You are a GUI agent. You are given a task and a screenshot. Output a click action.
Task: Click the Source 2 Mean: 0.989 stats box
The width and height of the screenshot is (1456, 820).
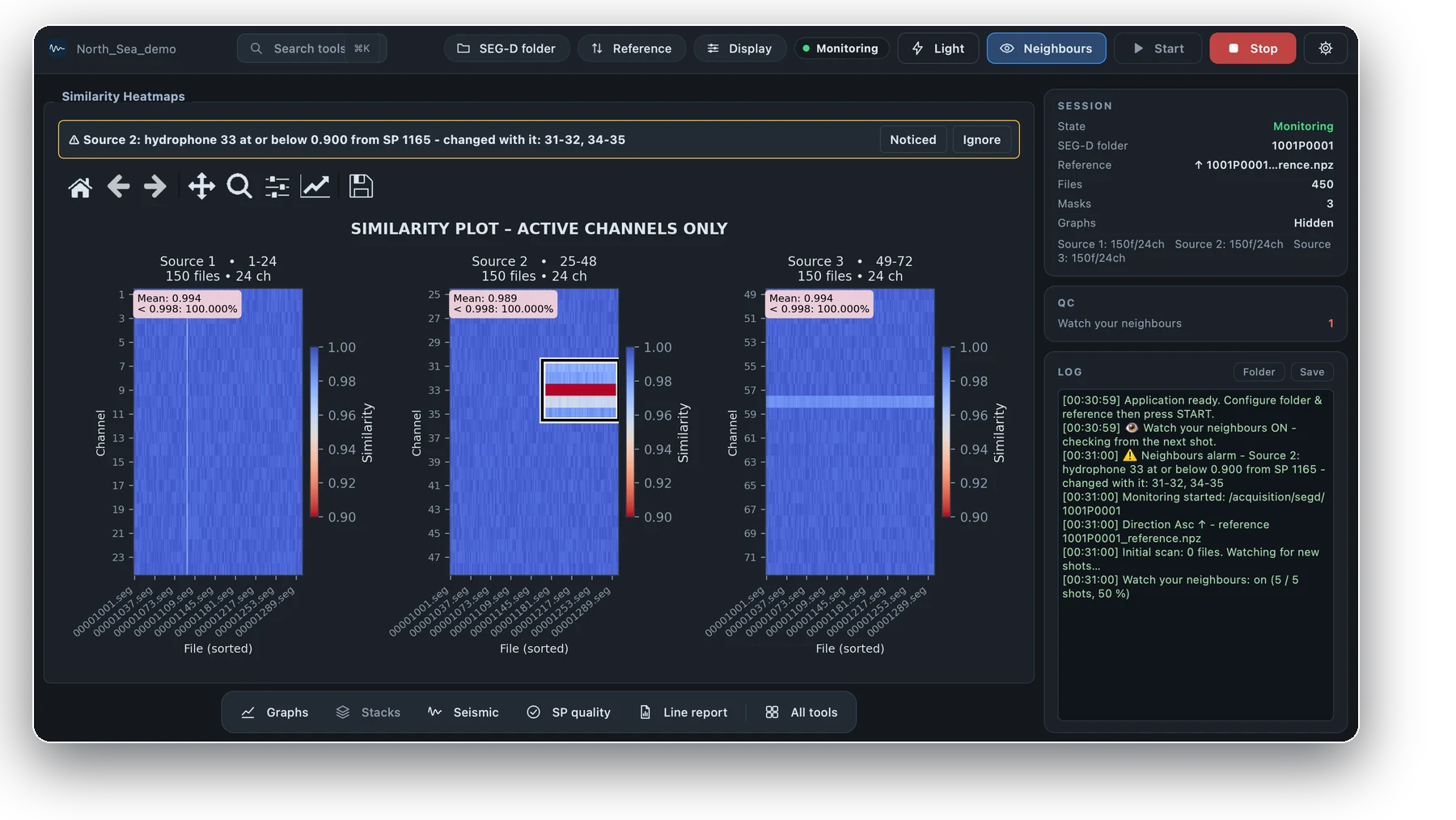tap(503, 303)
